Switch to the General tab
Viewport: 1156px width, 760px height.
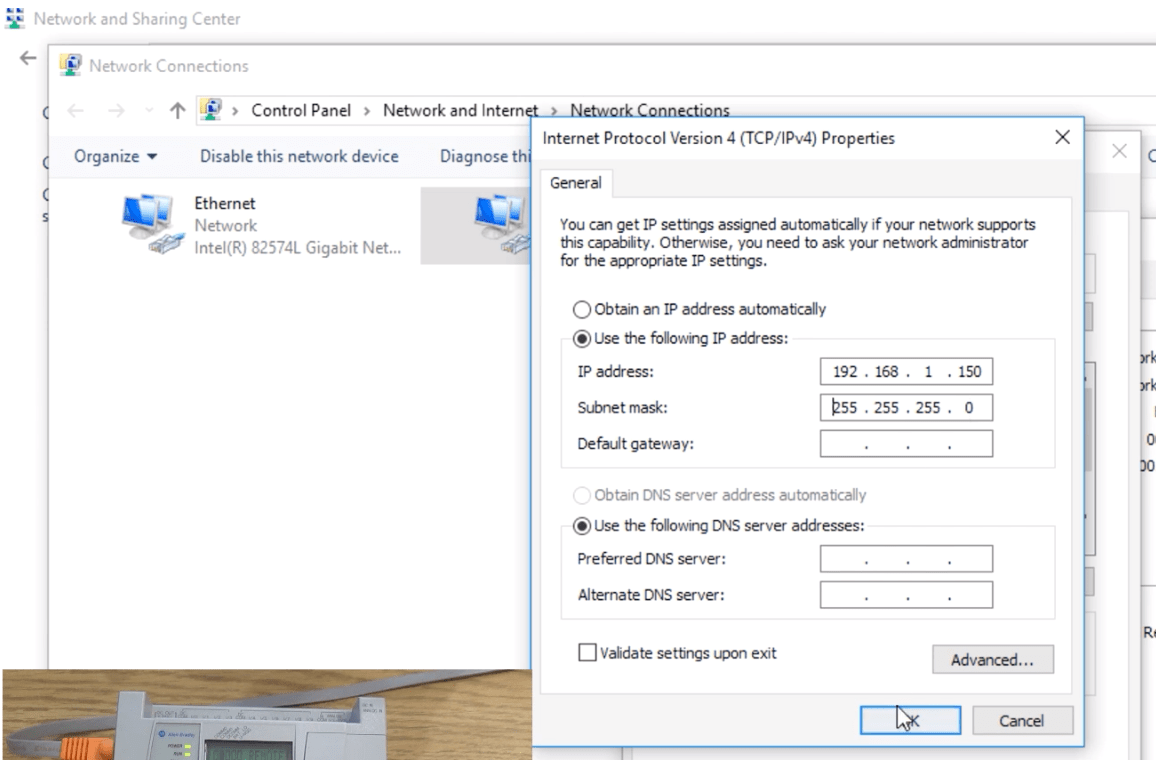576,183
